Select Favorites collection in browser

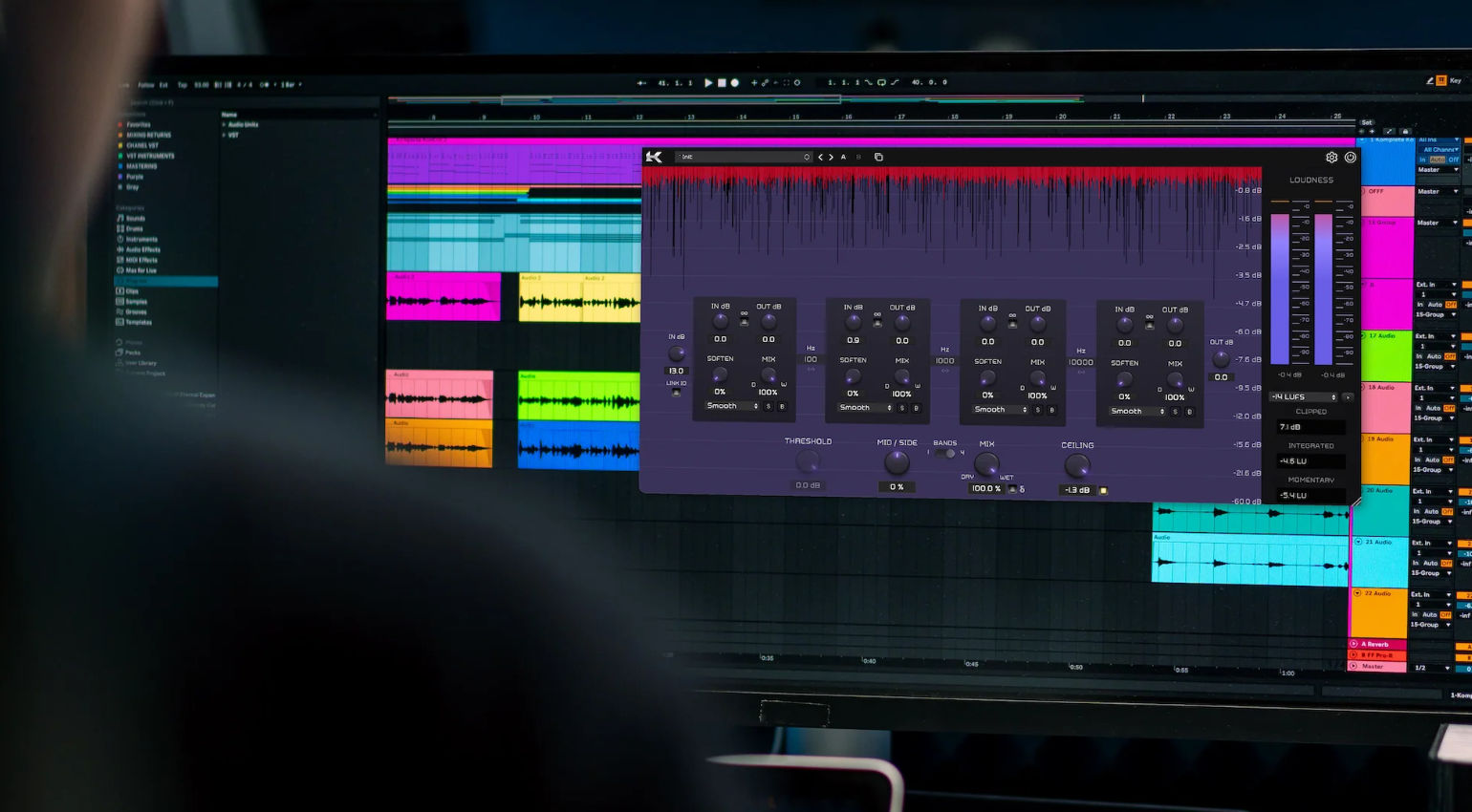tap(134, 125)
